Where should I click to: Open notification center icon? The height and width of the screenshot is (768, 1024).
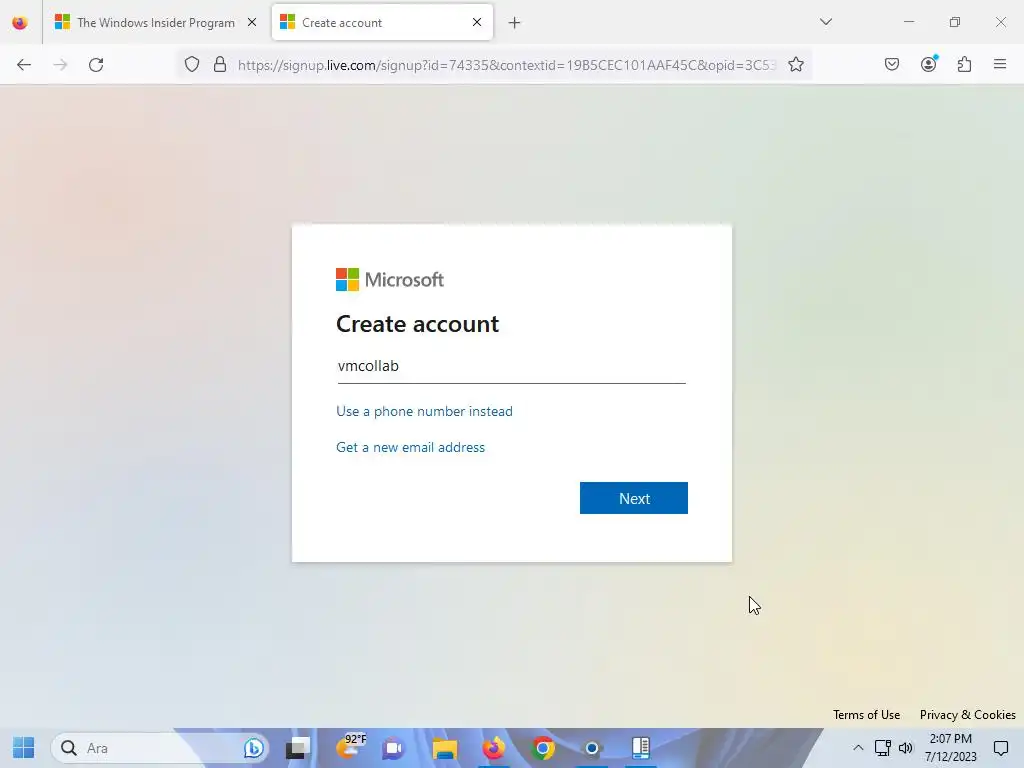(x=1000, y=748)
